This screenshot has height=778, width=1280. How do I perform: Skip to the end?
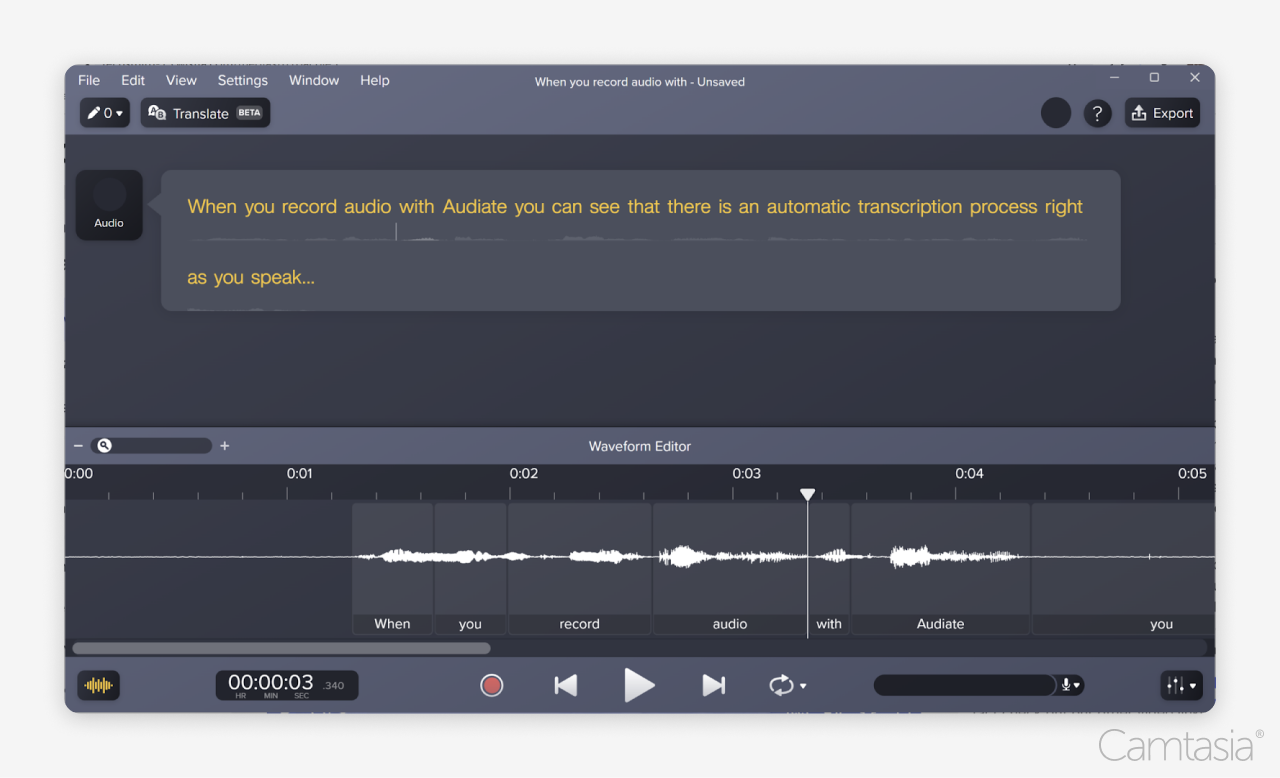tap(713, 685)
